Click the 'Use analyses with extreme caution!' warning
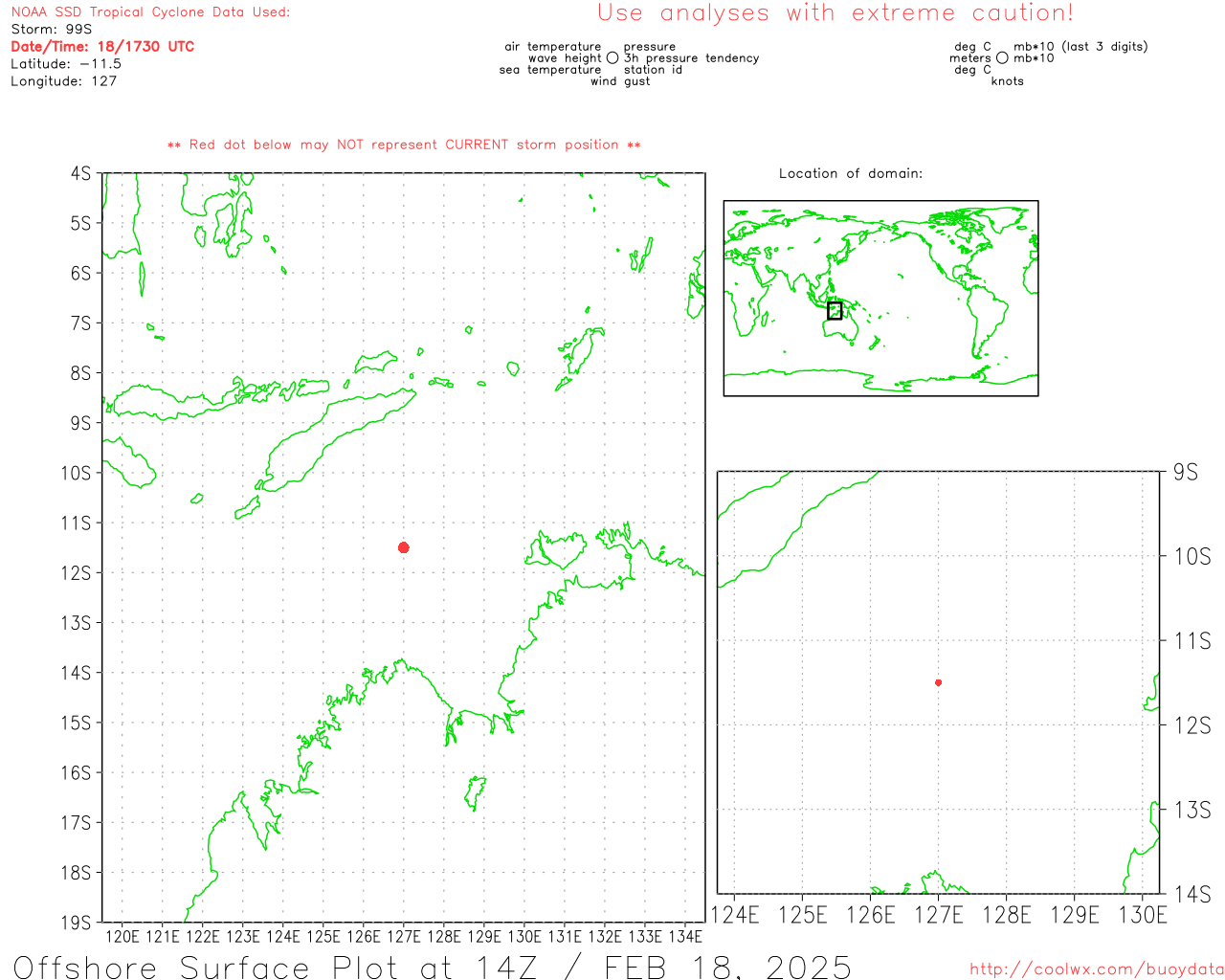 tap(835, 13)
